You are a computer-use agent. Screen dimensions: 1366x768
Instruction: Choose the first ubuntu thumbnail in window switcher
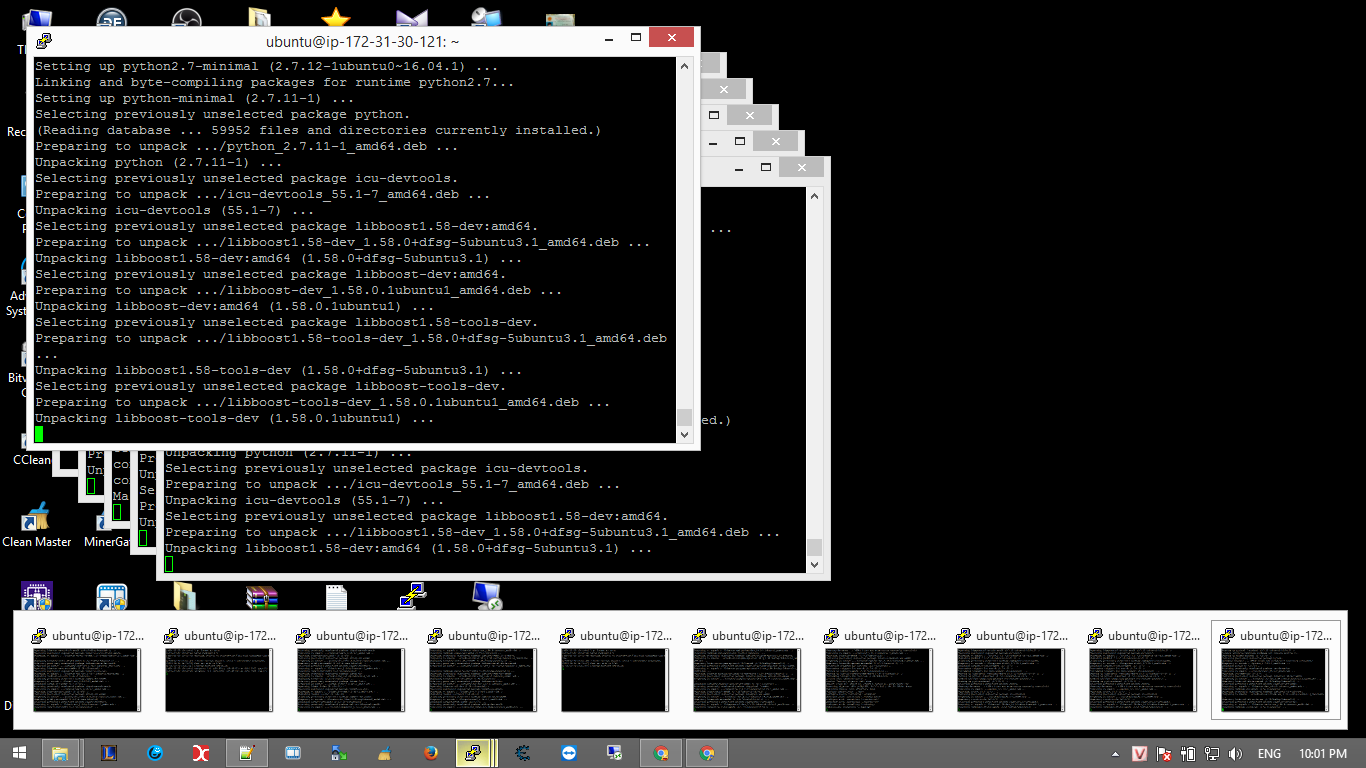coord(87,668)
